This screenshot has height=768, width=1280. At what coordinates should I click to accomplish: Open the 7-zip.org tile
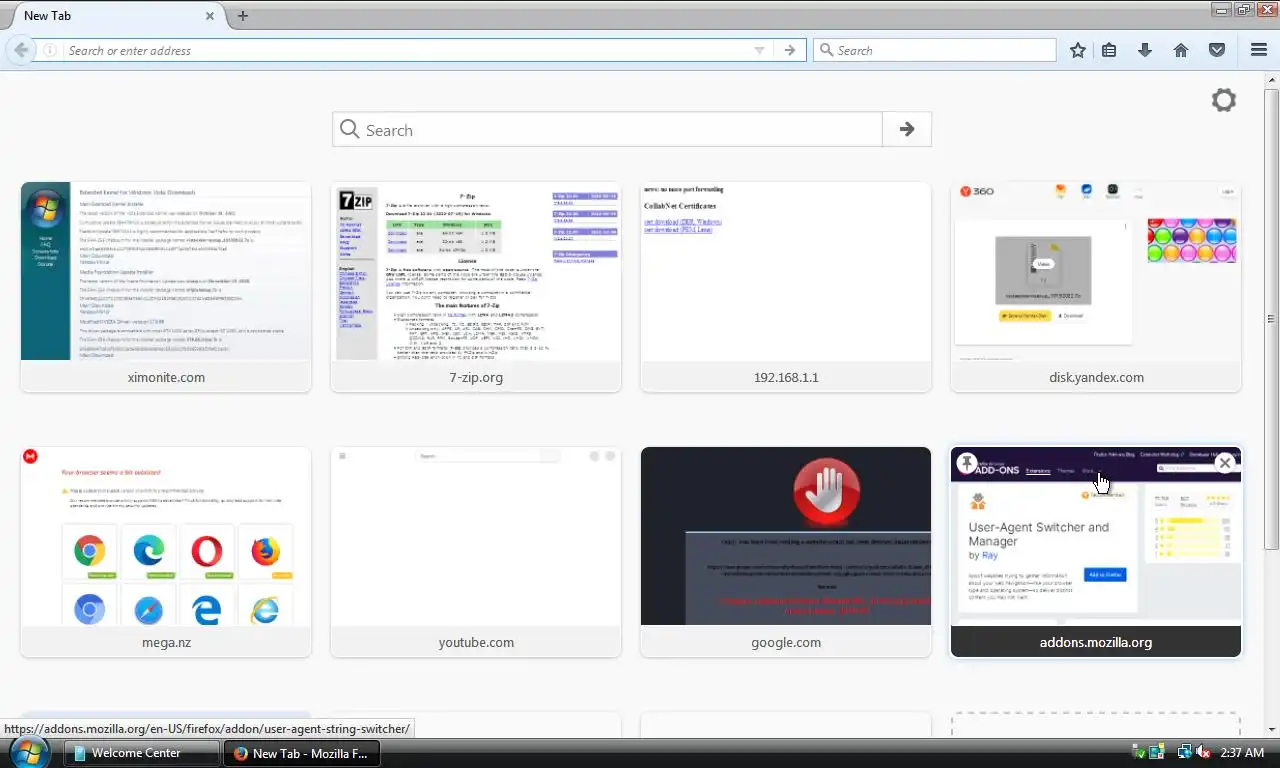(x=476, y=286)
